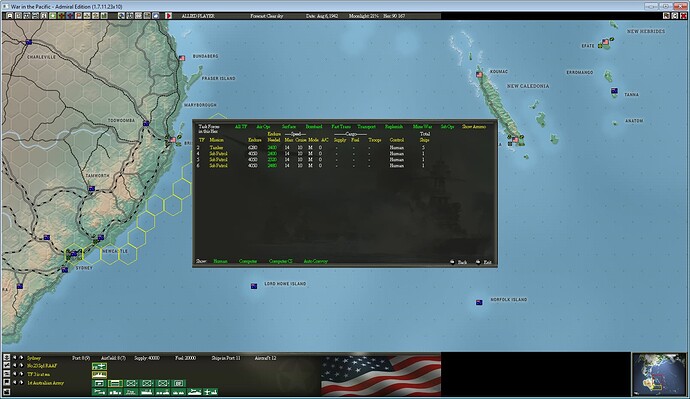Toggle the Sub Ops task force filter
This screenshot has width=690, height=399.
(447, 127)
